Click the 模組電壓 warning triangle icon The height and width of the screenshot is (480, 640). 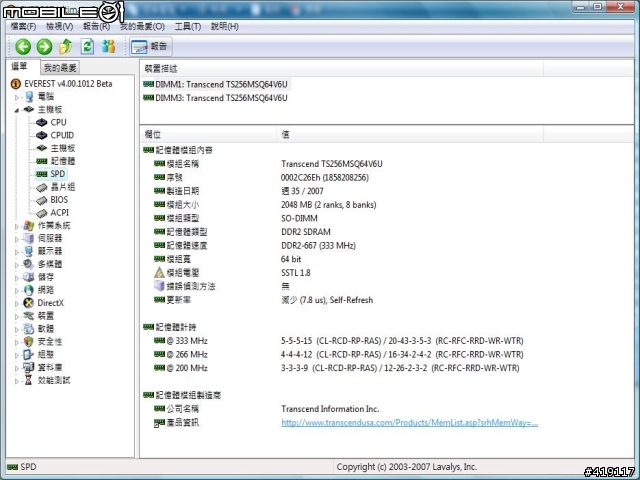point(159,273)
